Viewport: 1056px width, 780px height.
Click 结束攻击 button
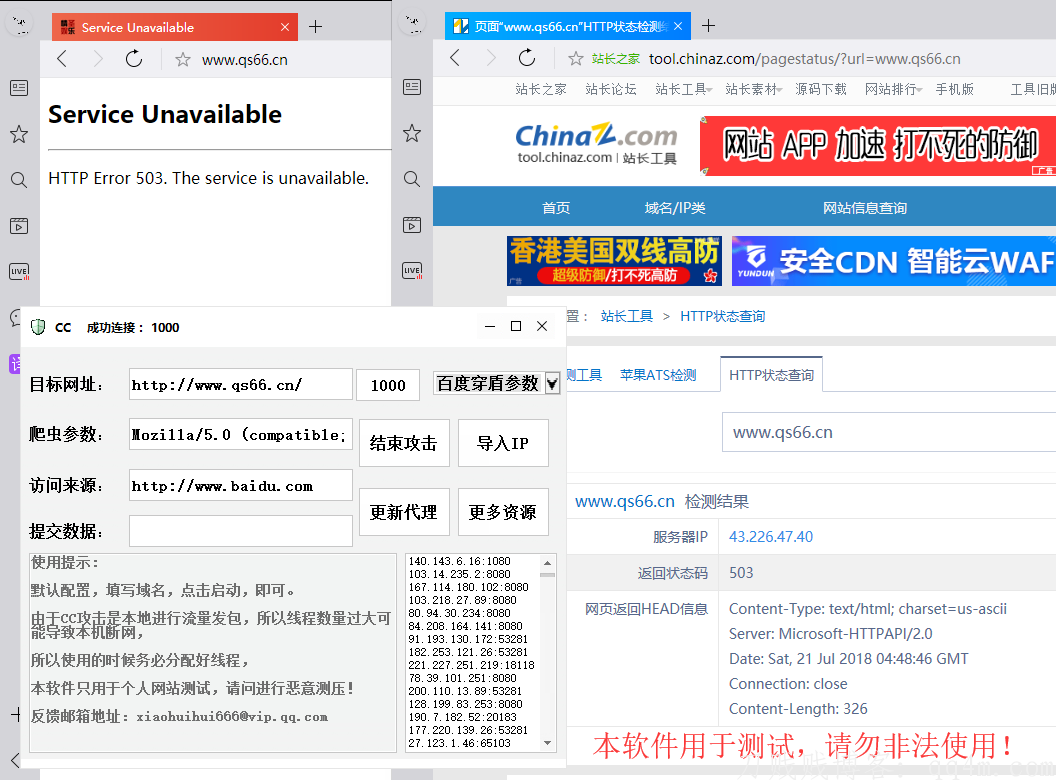404,443
